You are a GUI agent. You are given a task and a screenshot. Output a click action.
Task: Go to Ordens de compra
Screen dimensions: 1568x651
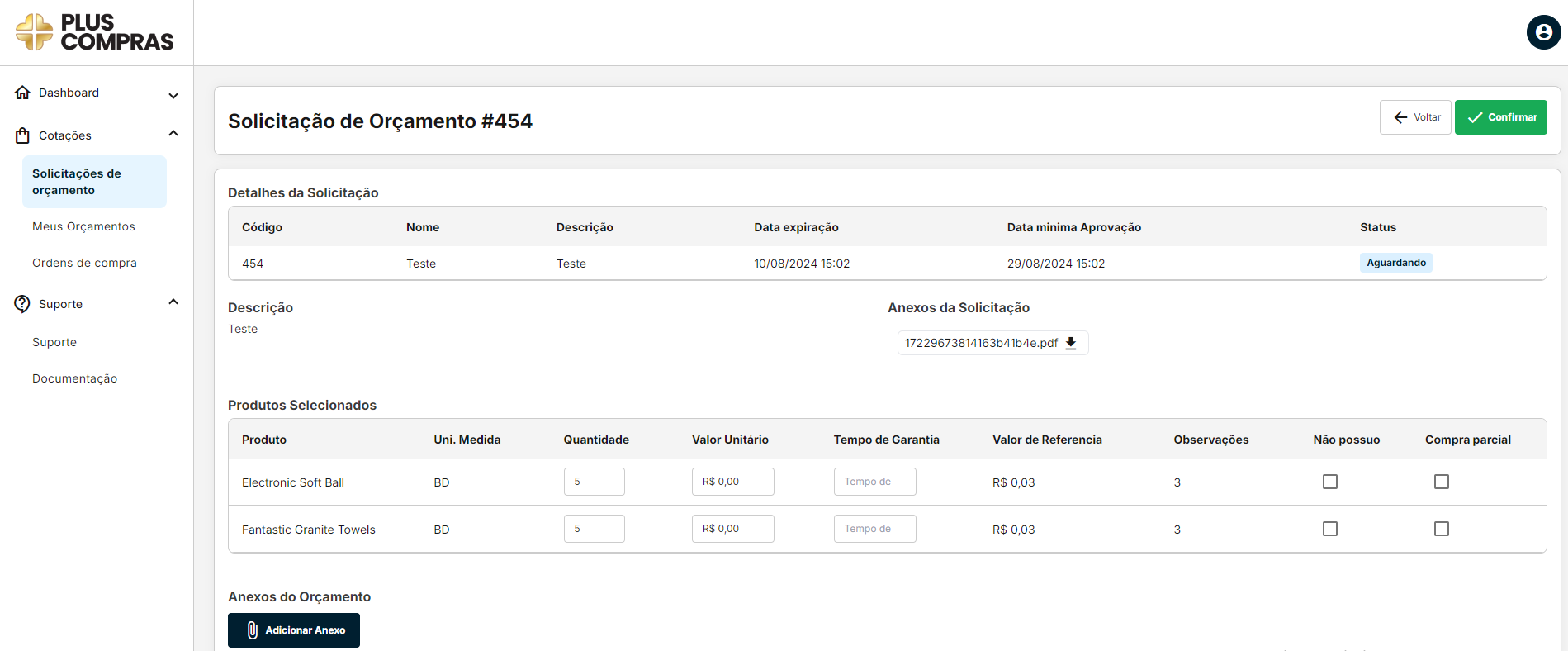coord(84,263)
